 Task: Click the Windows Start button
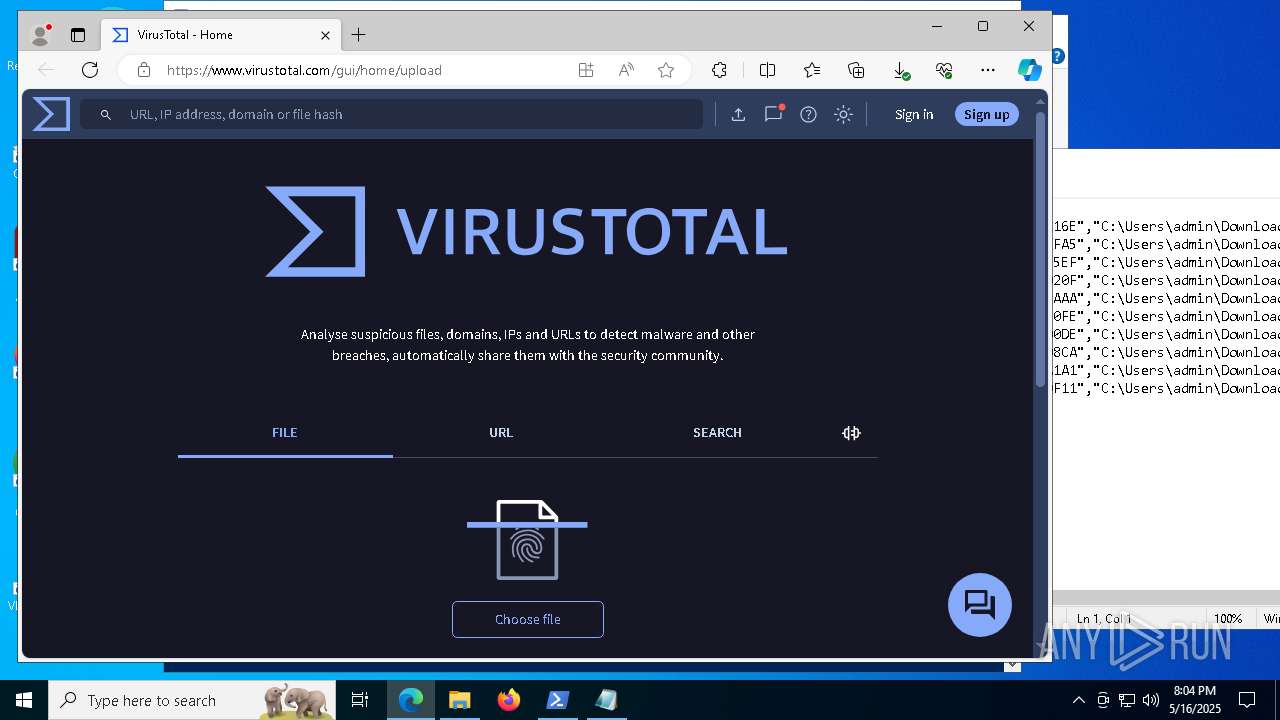coord(24,700)
